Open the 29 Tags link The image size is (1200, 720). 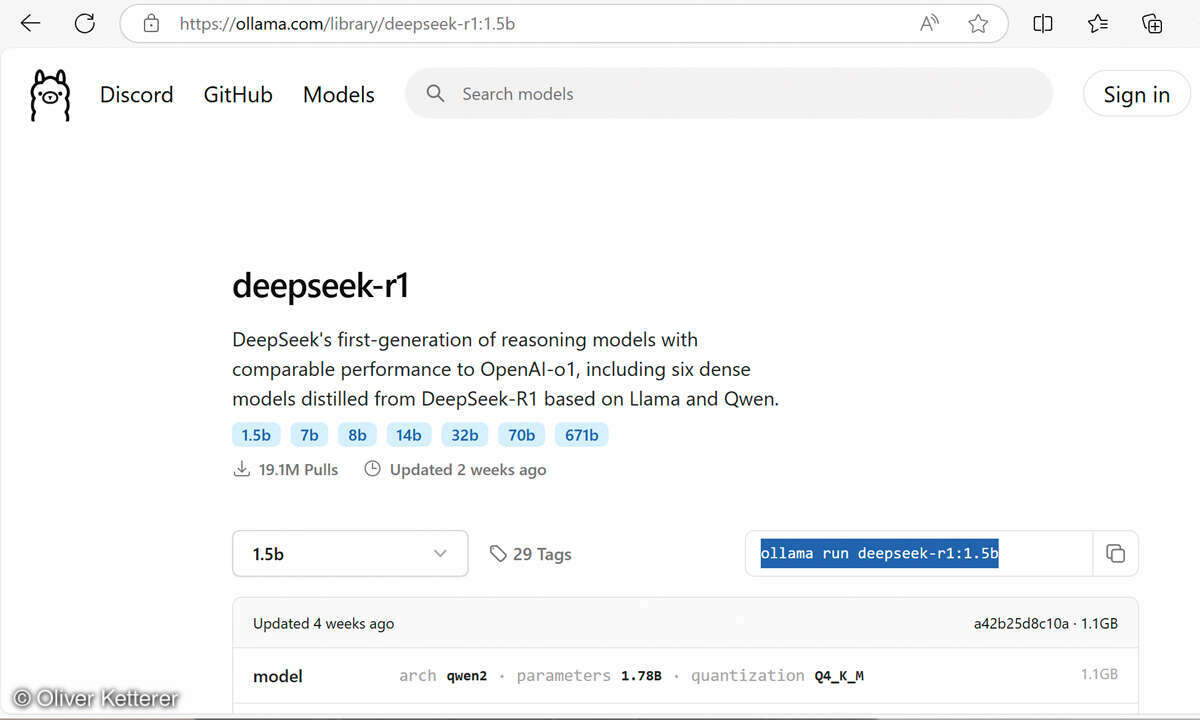coord(530,554)
